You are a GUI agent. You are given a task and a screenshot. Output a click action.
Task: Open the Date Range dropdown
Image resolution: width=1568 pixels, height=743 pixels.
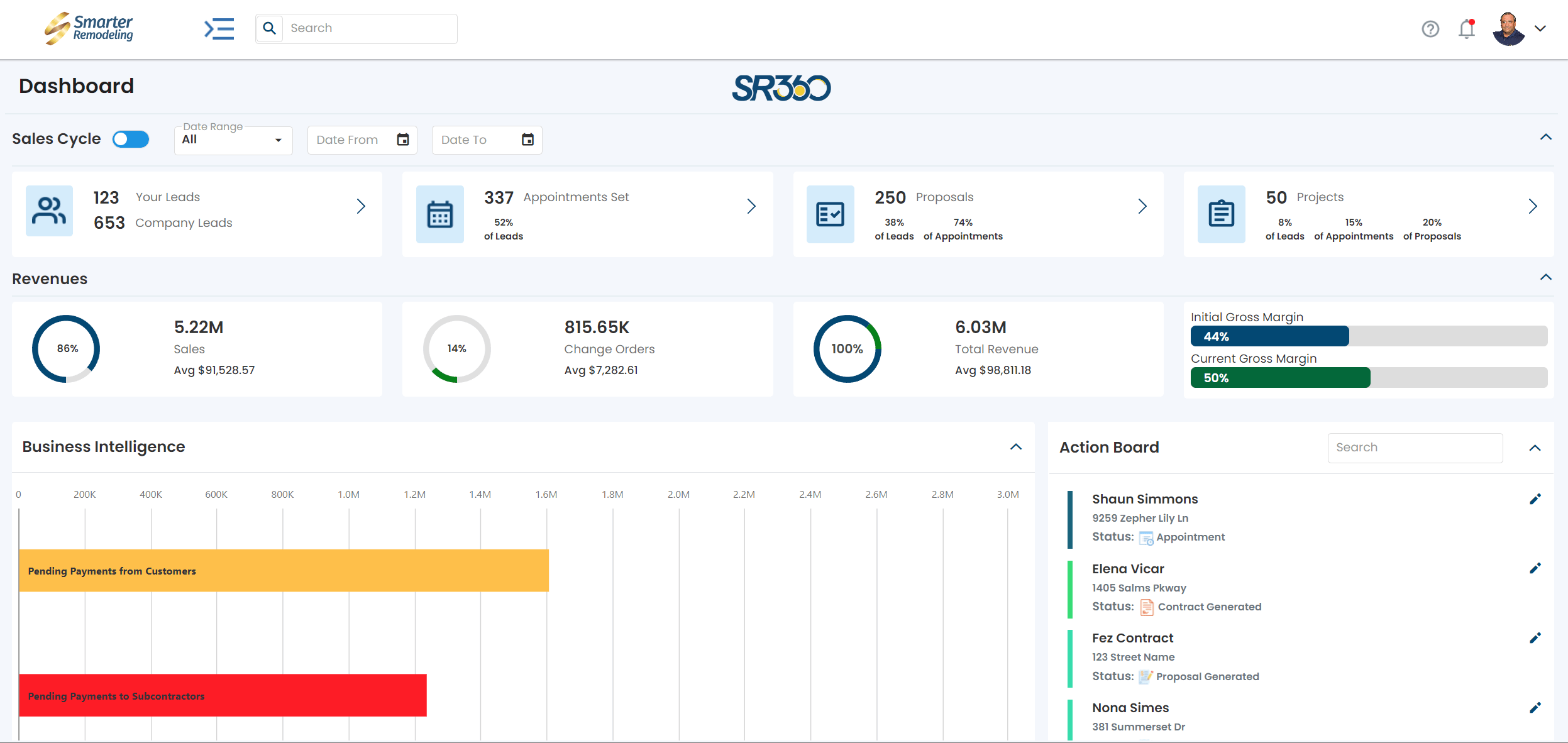(233, 140)
